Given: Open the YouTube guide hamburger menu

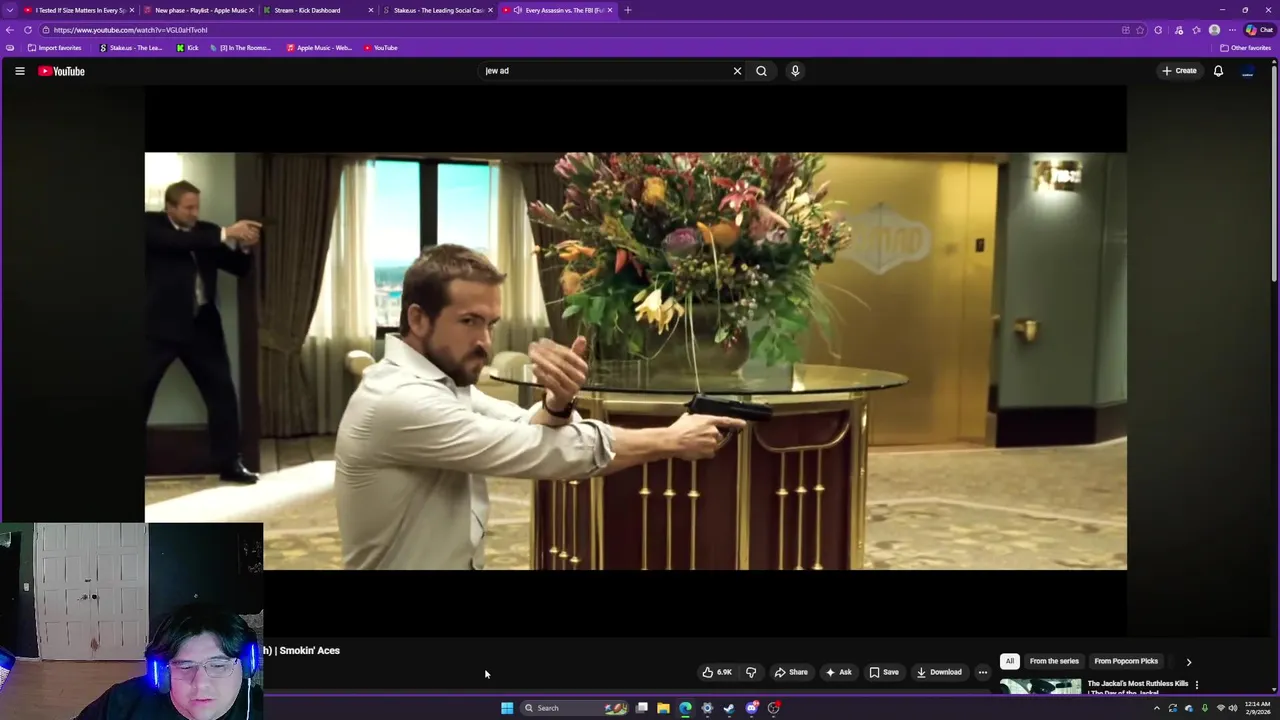Looking at the screenshot, I should (x=19, y=71).
